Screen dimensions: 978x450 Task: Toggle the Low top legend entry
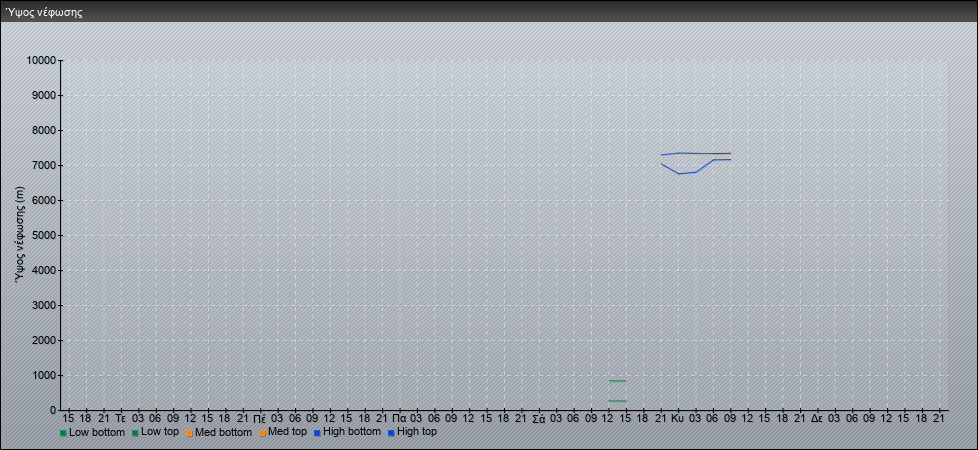[155, 432]
